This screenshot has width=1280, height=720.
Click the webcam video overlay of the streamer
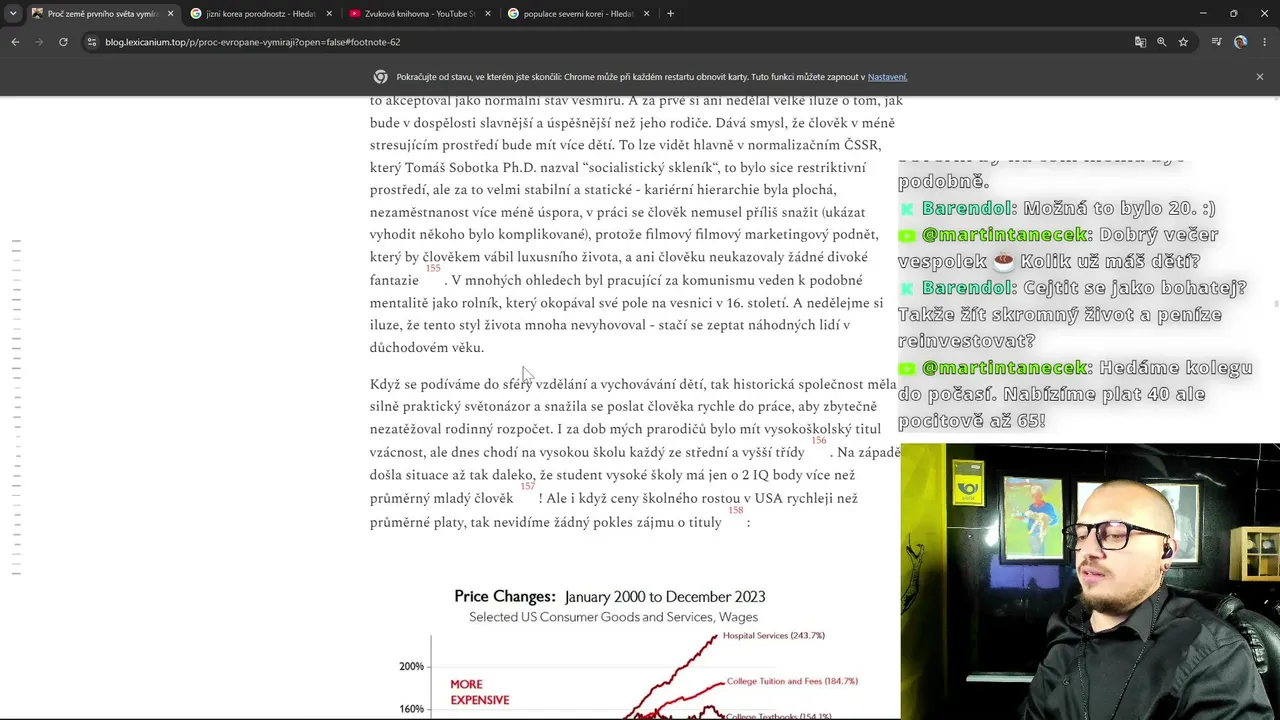pyautogui.click(x=1090, y=581)
